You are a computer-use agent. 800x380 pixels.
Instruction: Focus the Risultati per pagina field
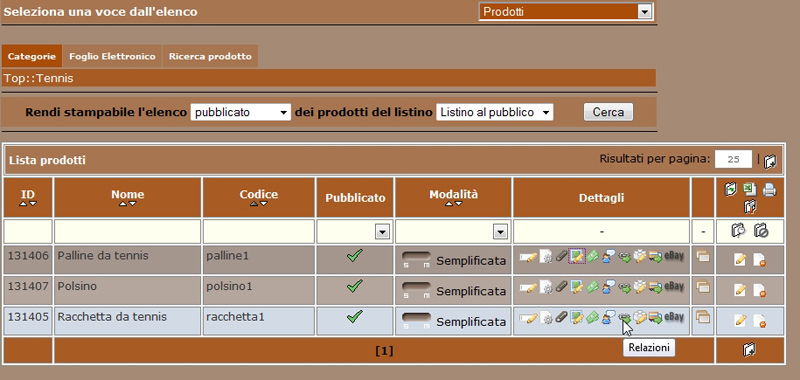coord(733,159)
